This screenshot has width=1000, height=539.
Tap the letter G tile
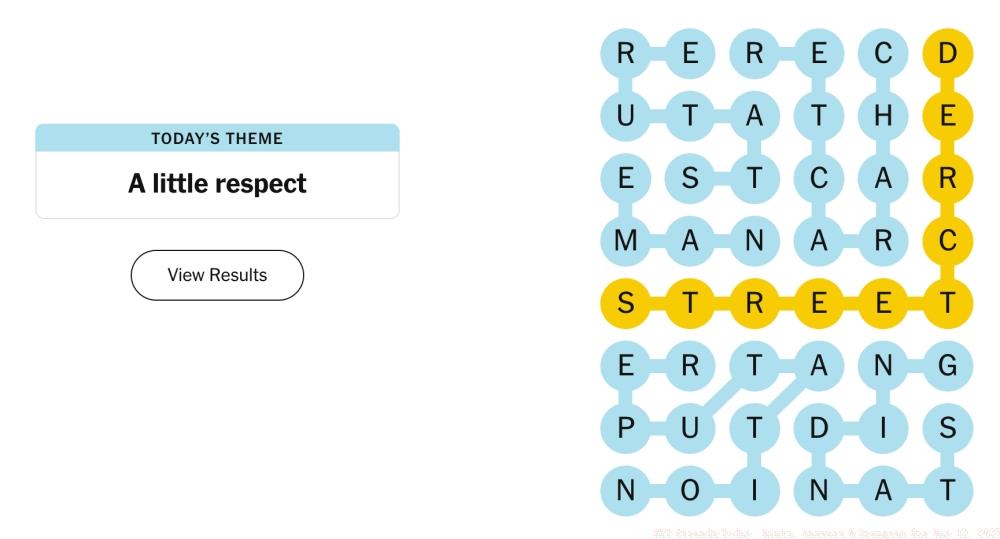coord(948,366)
